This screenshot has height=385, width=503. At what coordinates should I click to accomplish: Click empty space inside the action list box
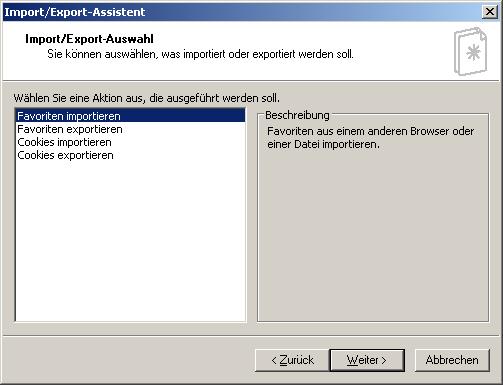pyautogui.click(x=130, y=240)
